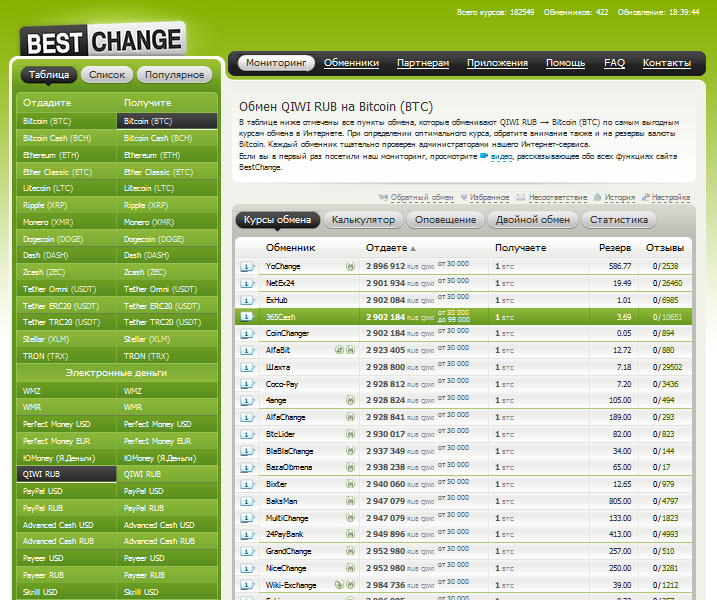Select Perfect Money EUR in Получите column

(167, 441)
